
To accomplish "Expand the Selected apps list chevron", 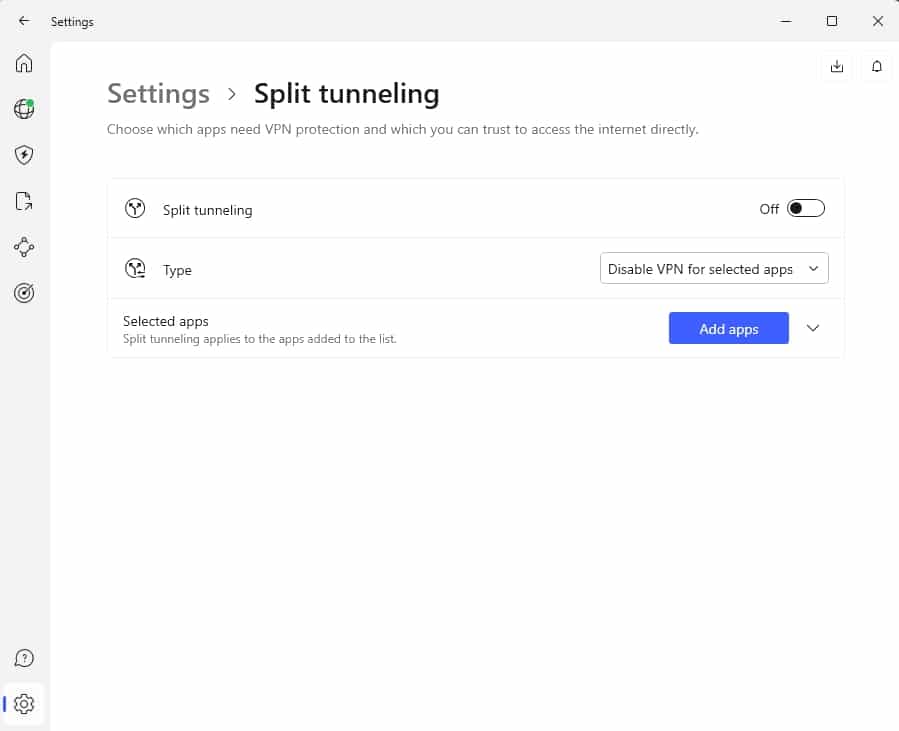I will [812, 328].
